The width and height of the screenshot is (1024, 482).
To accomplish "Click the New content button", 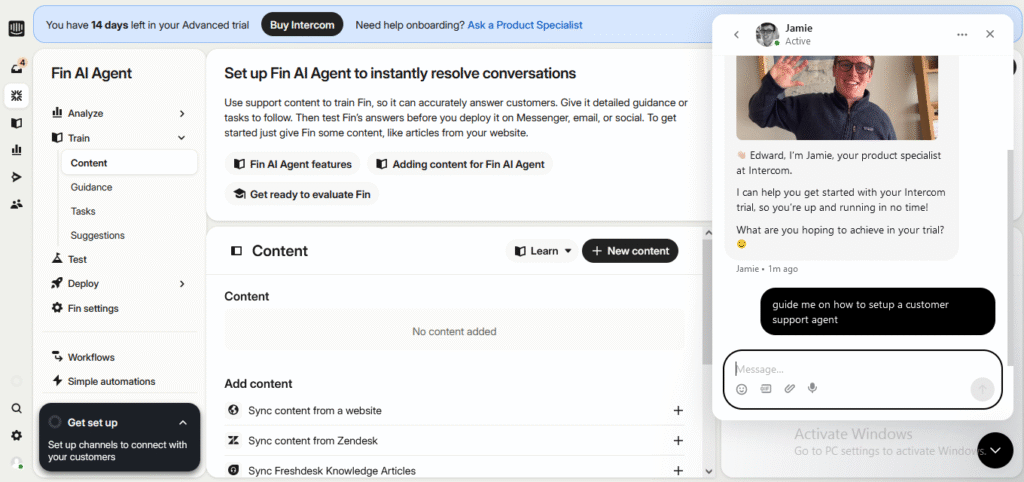I will (x=630, y=251).
